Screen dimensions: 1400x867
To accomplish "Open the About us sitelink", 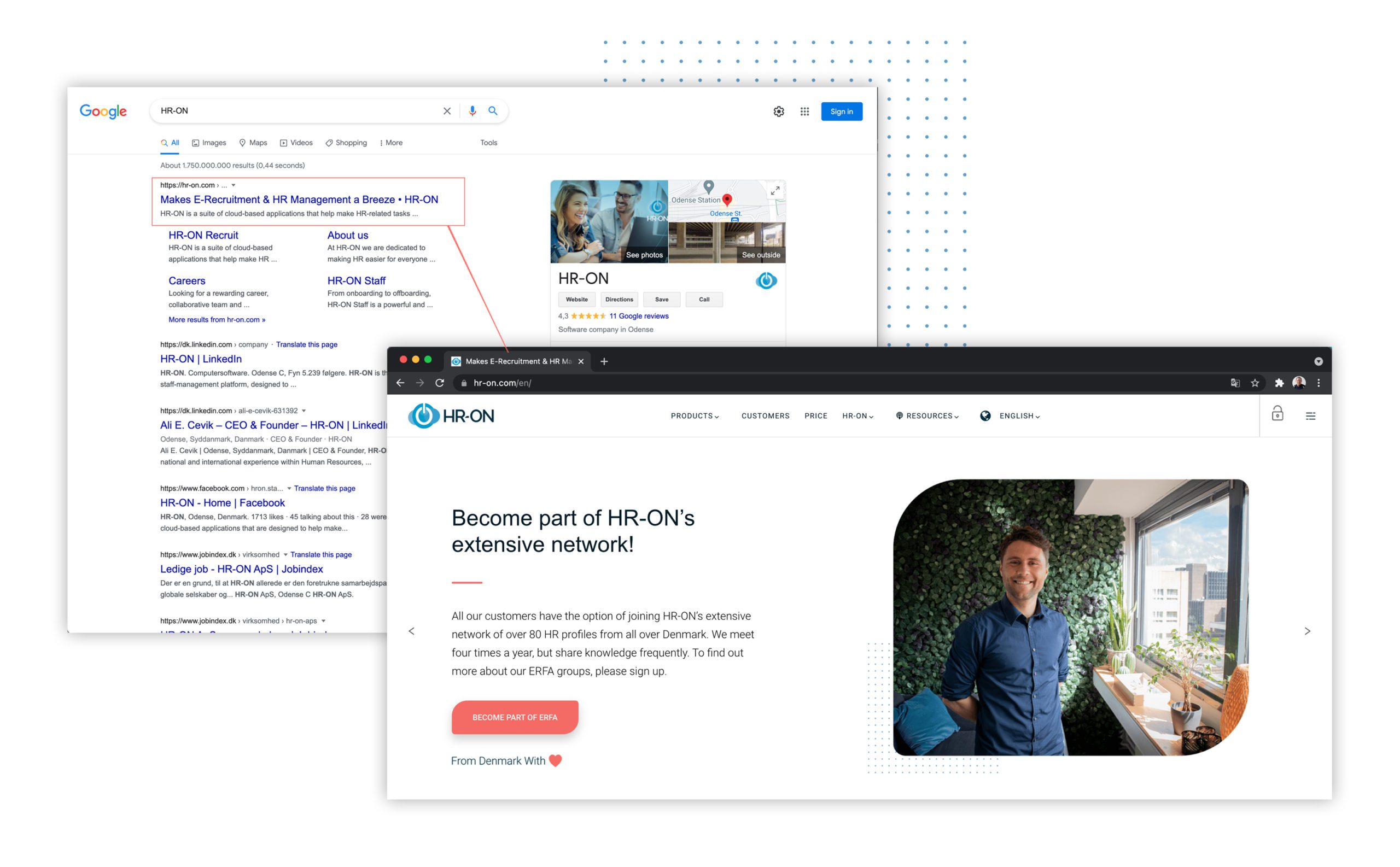I will tap(348, 235).
